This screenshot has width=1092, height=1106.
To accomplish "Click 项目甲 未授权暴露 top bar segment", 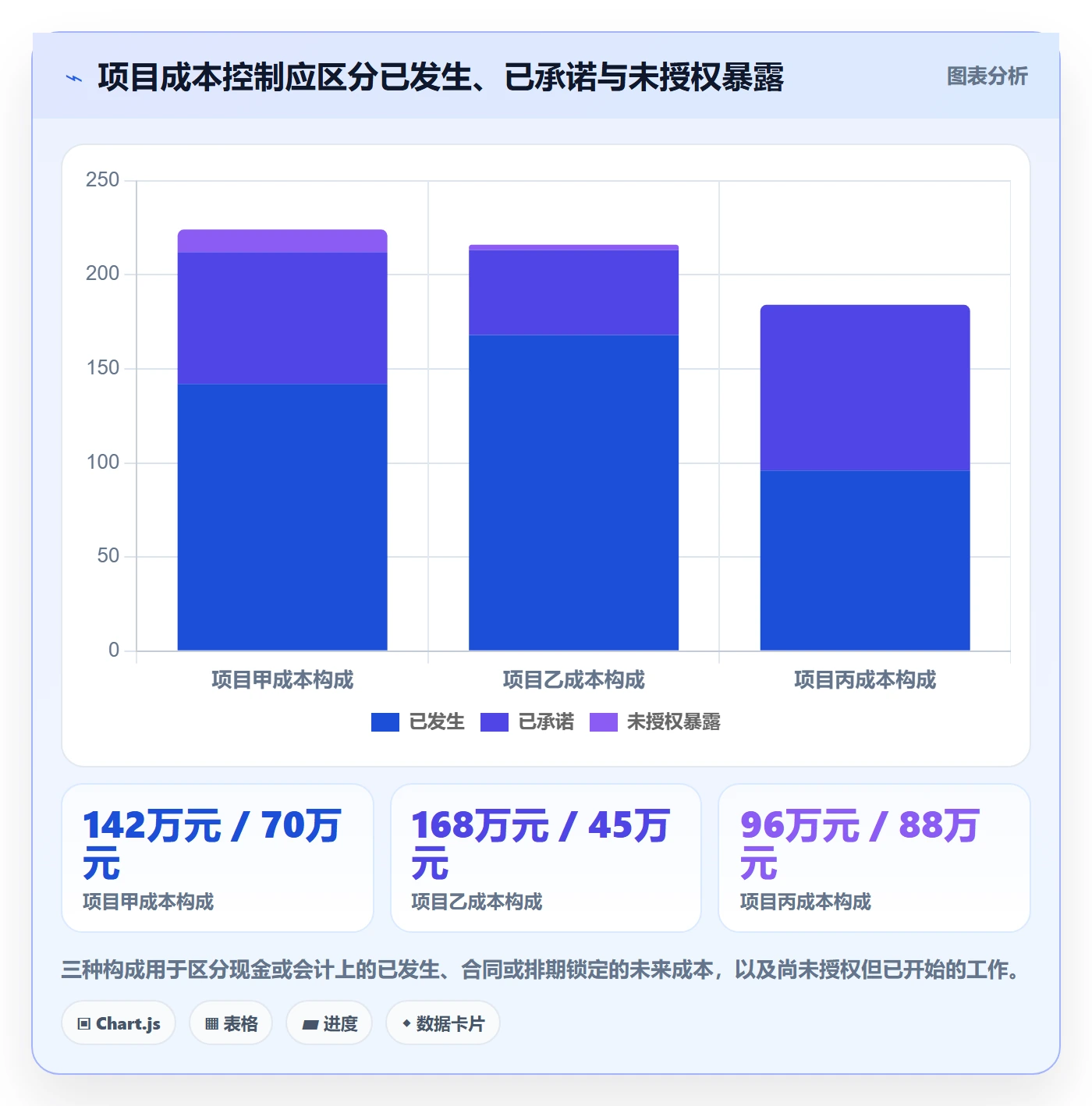I will (x=282, y=241).
